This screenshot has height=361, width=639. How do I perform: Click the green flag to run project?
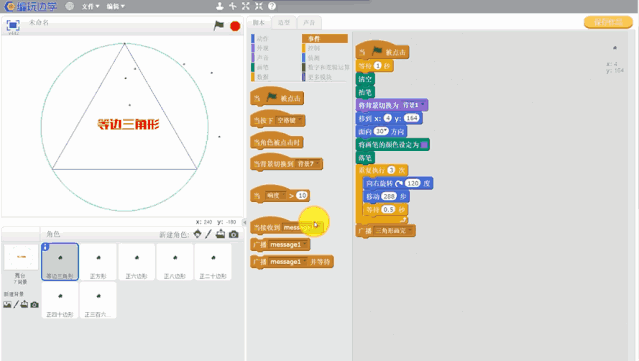click(x=219, y=26)
